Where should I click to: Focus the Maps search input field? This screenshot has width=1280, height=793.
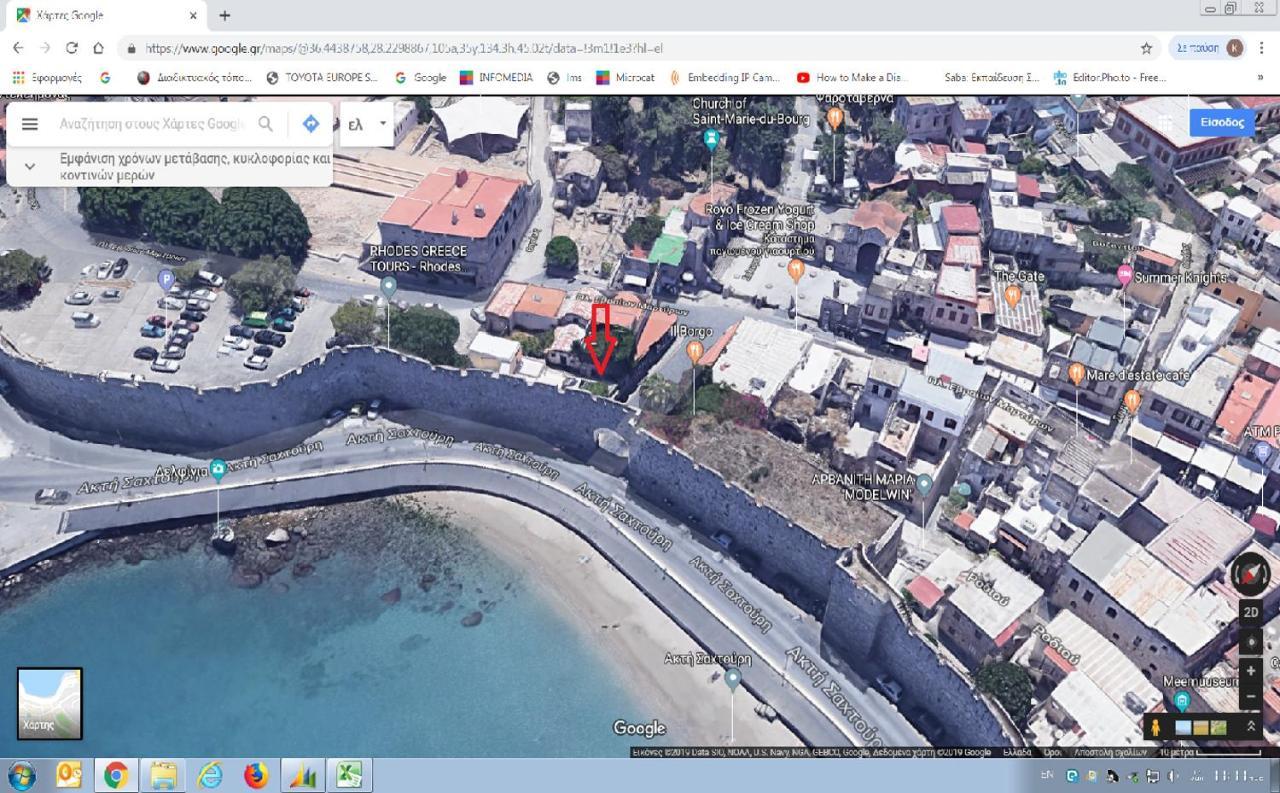coord(151,124)
